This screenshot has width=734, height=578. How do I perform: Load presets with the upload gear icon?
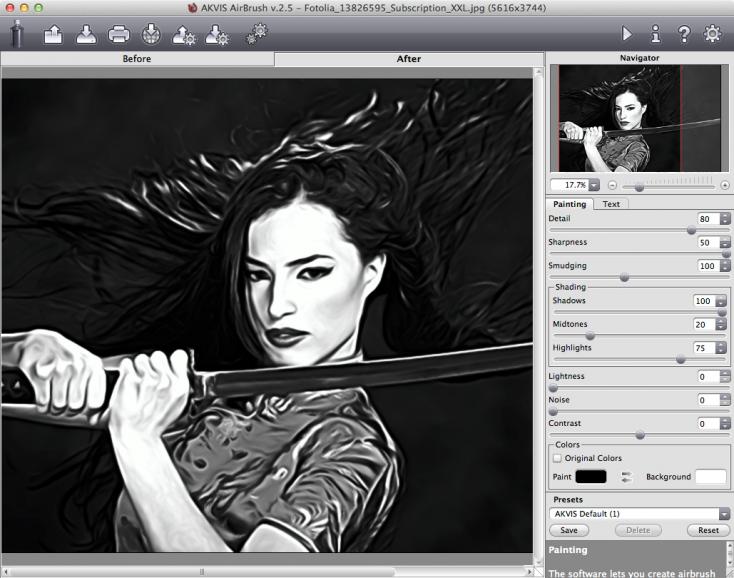(184, 35)
